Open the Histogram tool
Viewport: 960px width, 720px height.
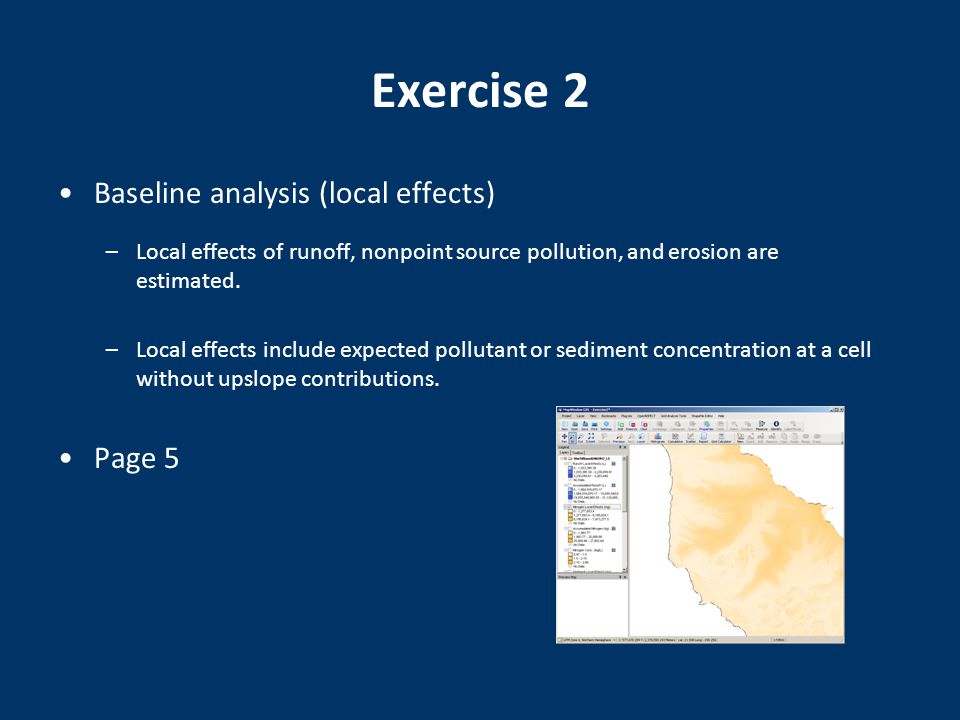coord(658,438)
